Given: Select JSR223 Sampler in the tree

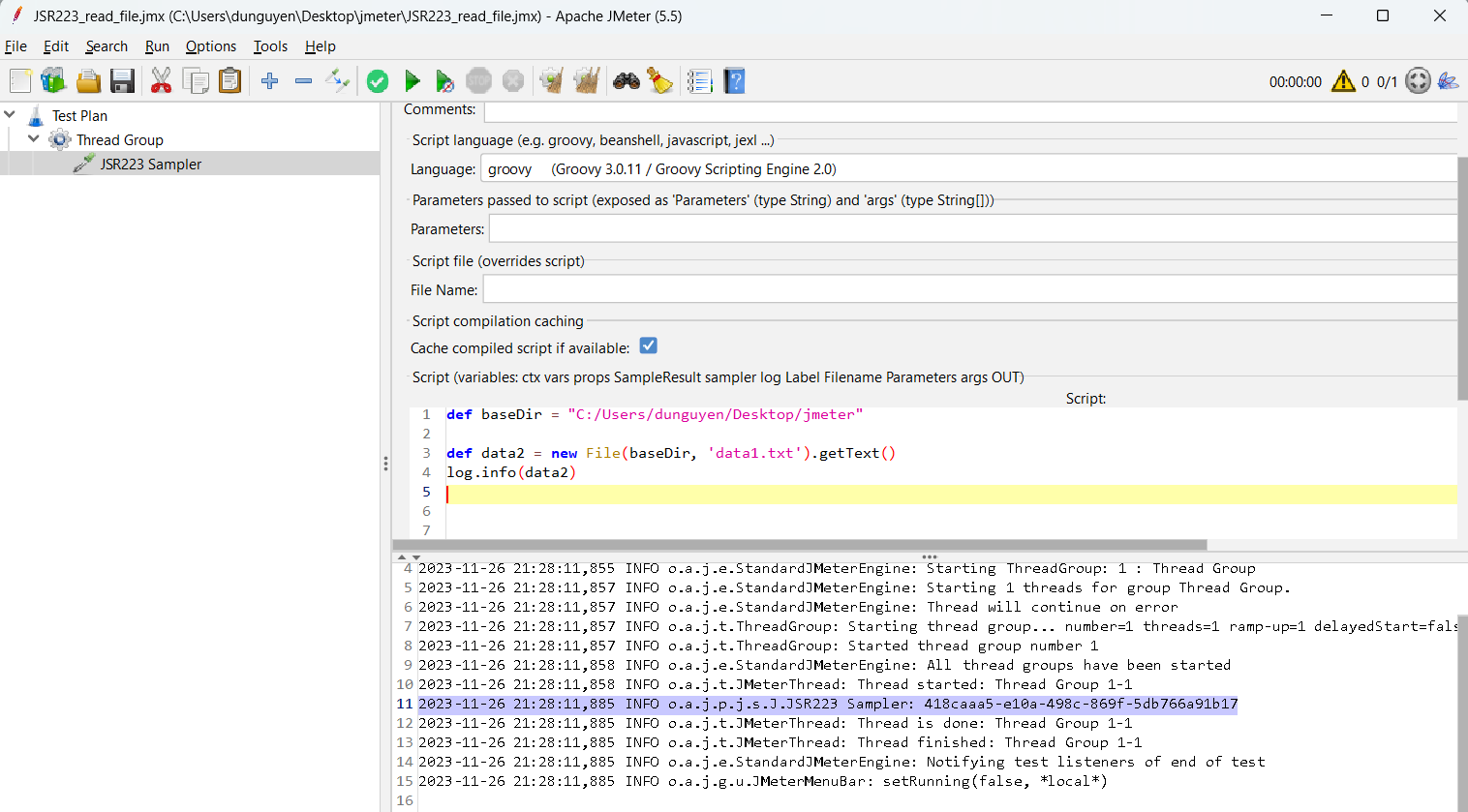Looking at the screenshot, I should pos(151,165).
